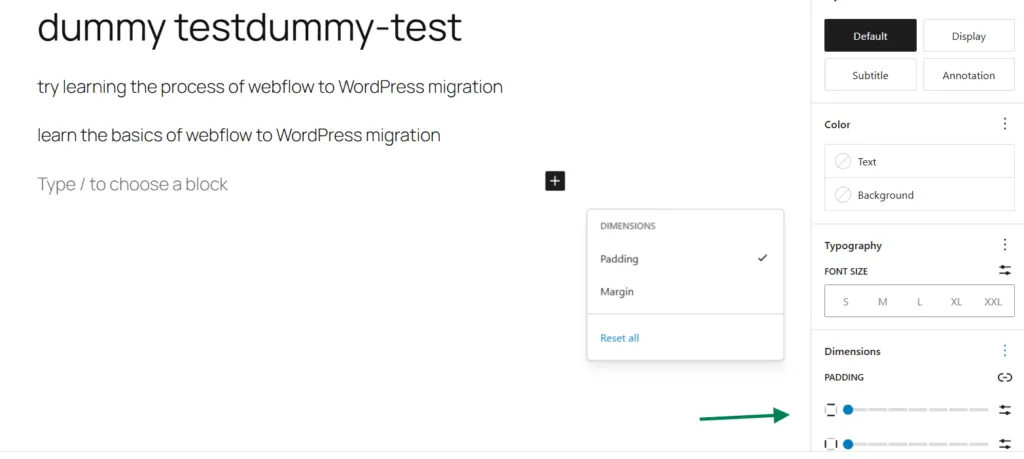The height and width of the screenshot is (459, 1024).
Task: Toggle Padding in the Dimensions menu
Action: click(685, 259)
